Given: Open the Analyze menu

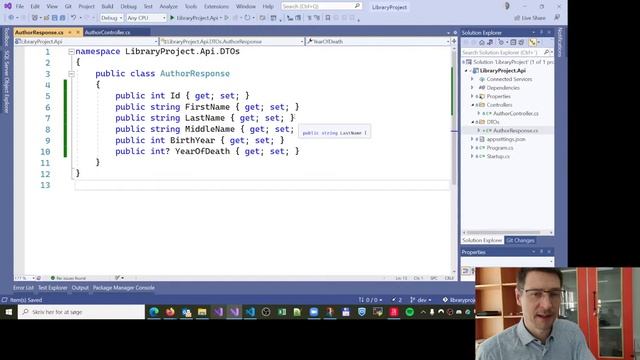Looking at the screenshot, I should click(169, 7).
